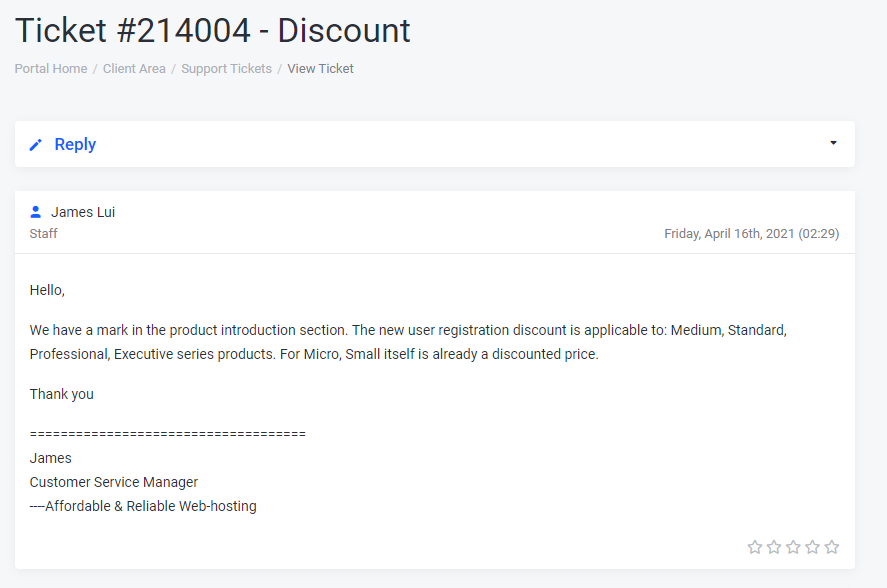887x588 pixels.
Task: Rate the reply five stars
Action: (x=831, y=547)
